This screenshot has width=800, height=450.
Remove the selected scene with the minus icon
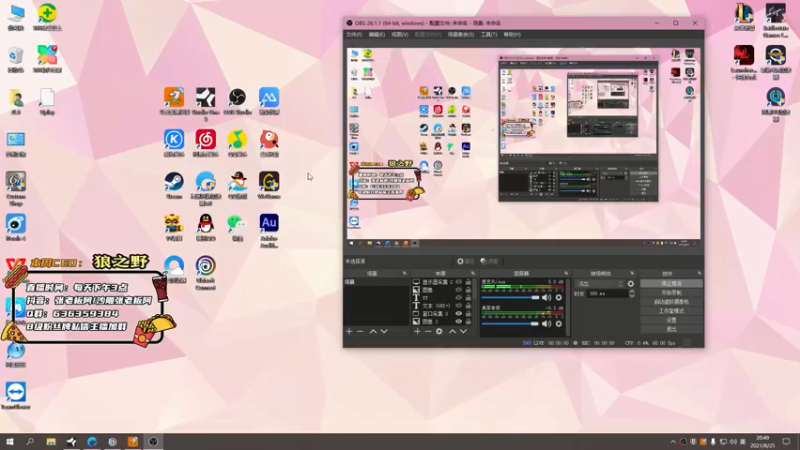pyautogui.click(x=360, y=332)
